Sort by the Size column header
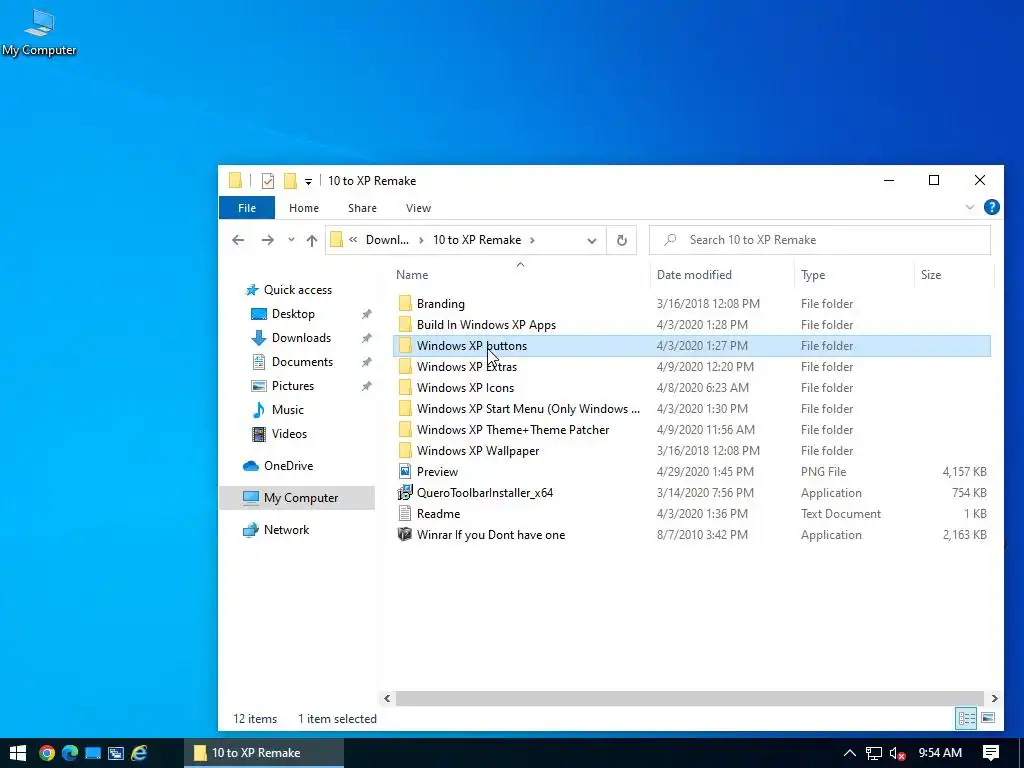The width and height of the screenshot is (1024, 768). click(931, 275)
